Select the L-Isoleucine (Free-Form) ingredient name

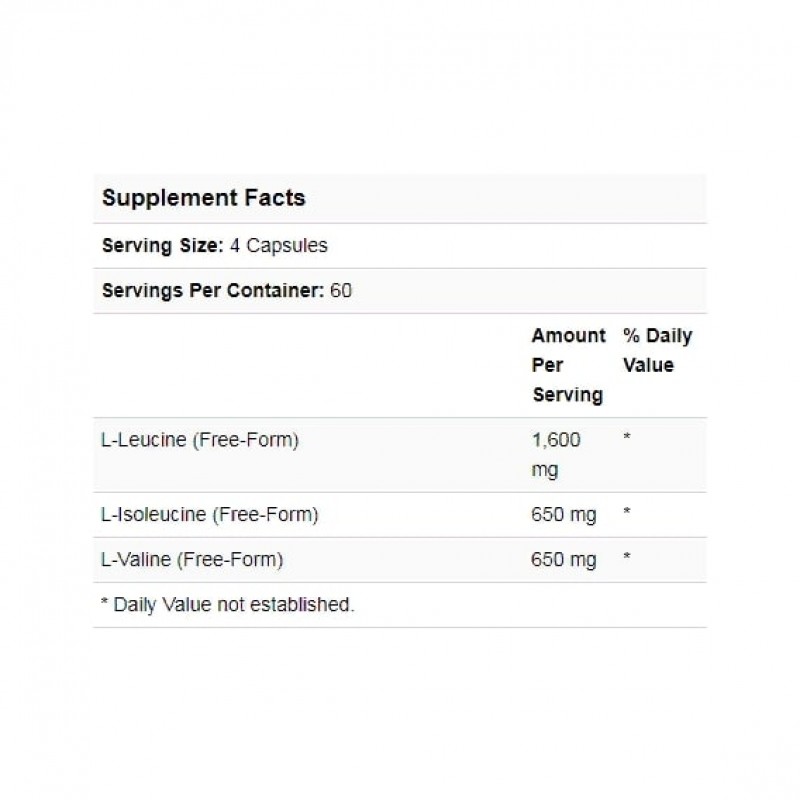tap(210, 515)
